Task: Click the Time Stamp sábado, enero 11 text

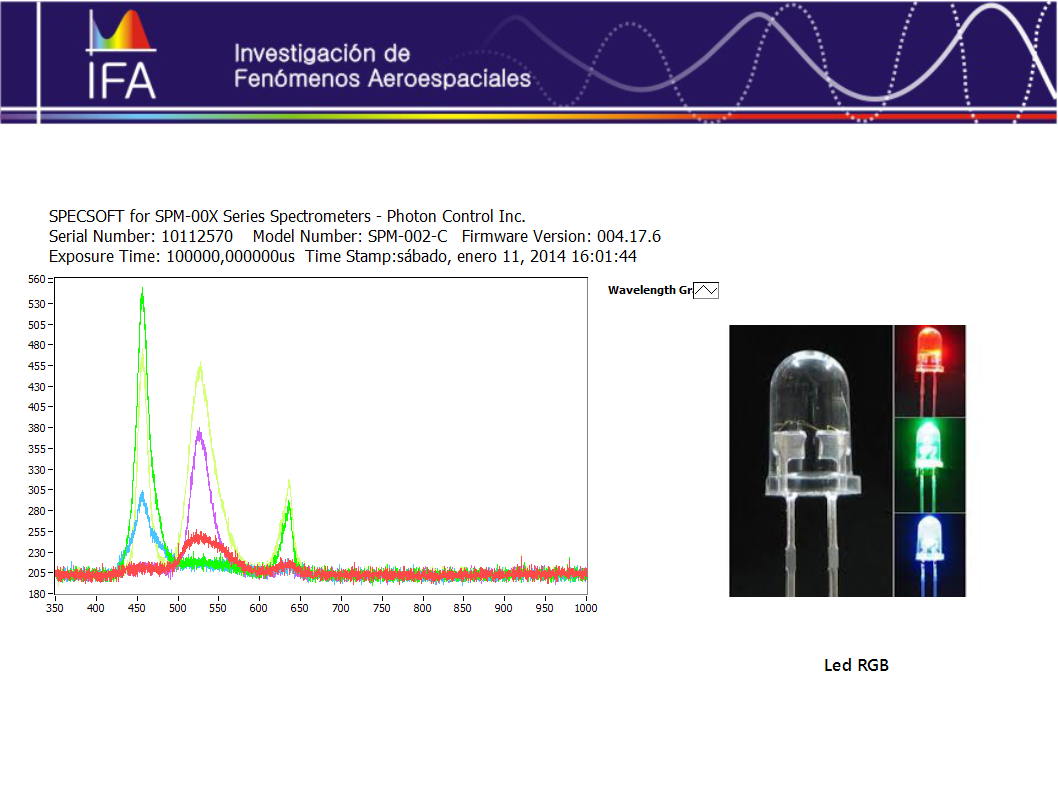Action: pyautogui.click(x=470, y=257)
